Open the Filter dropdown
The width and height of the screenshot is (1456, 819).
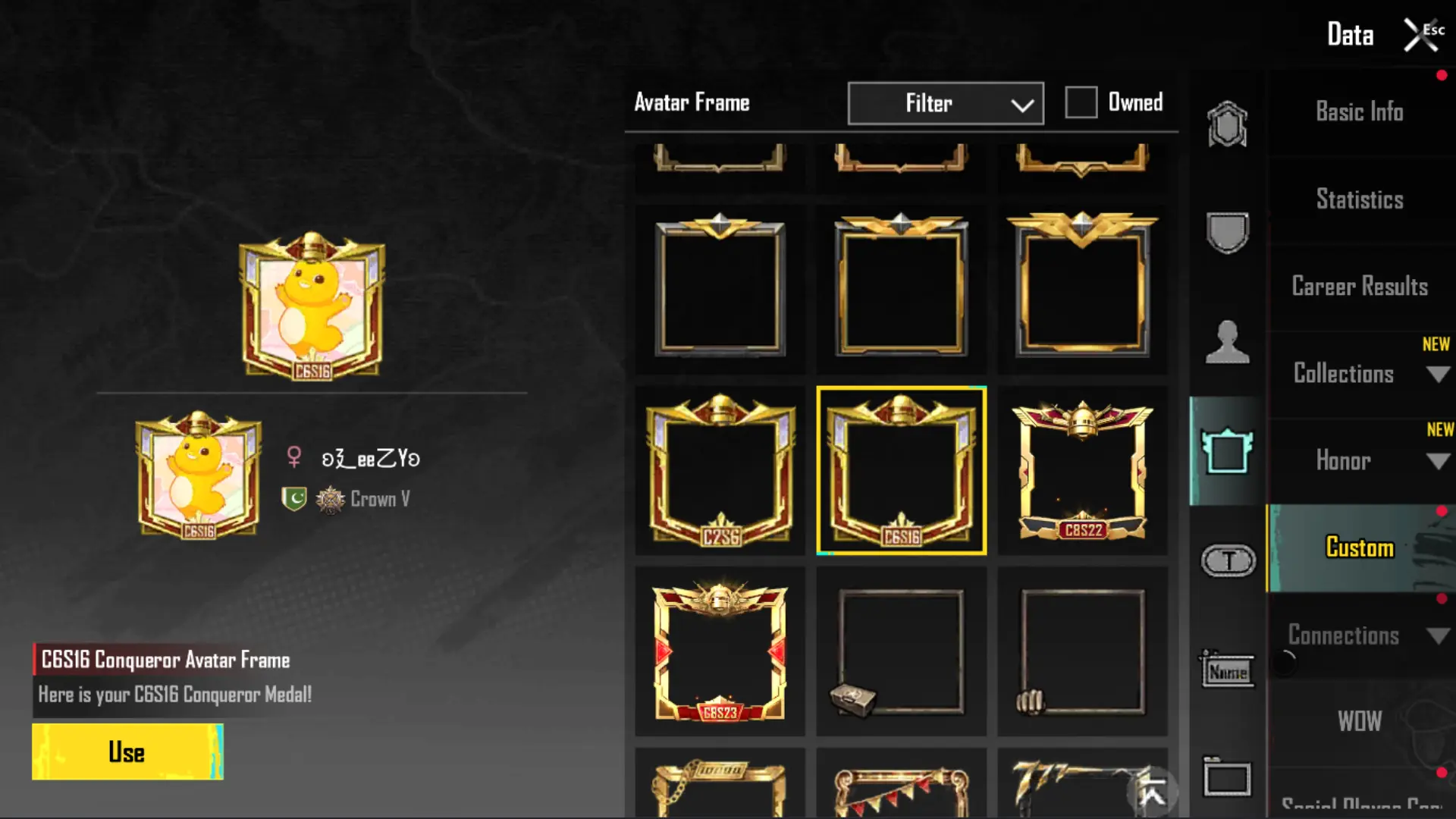(946, 103)
